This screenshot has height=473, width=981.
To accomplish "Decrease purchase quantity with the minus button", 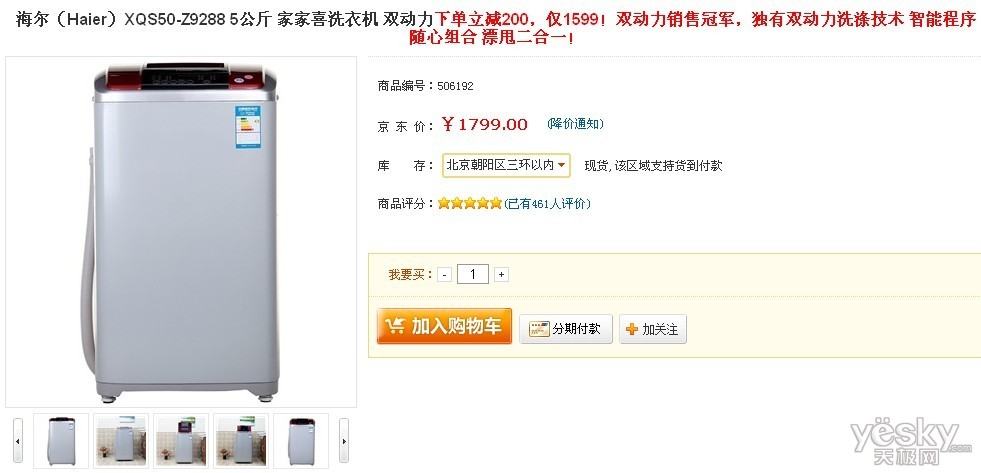I will pyautogui.click(x=444, y=275).
